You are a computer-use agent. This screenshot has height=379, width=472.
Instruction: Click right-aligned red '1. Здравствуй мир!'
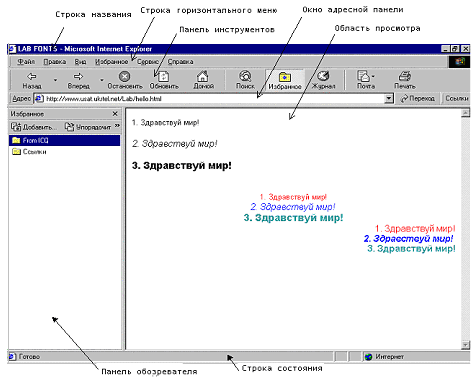(415, 229)
